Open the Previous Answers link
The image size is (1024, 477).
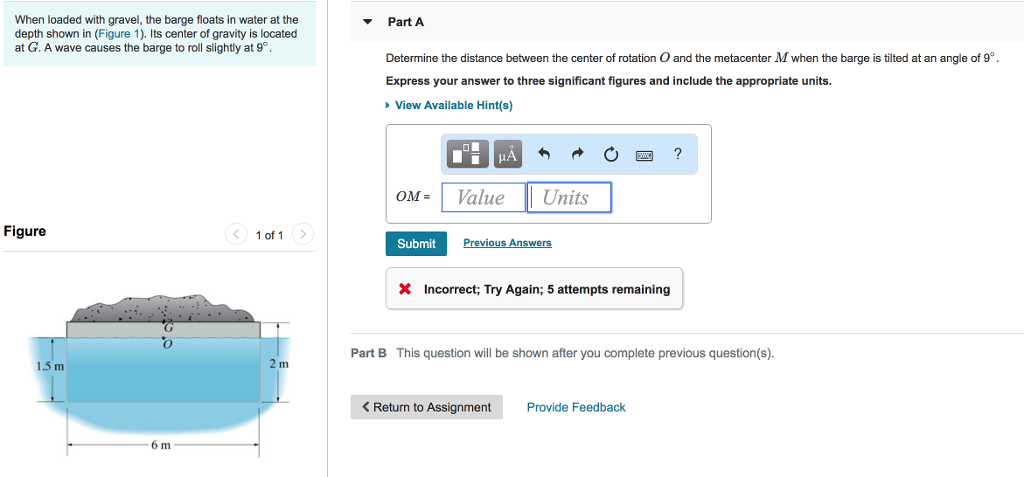(x=507, y=243)
